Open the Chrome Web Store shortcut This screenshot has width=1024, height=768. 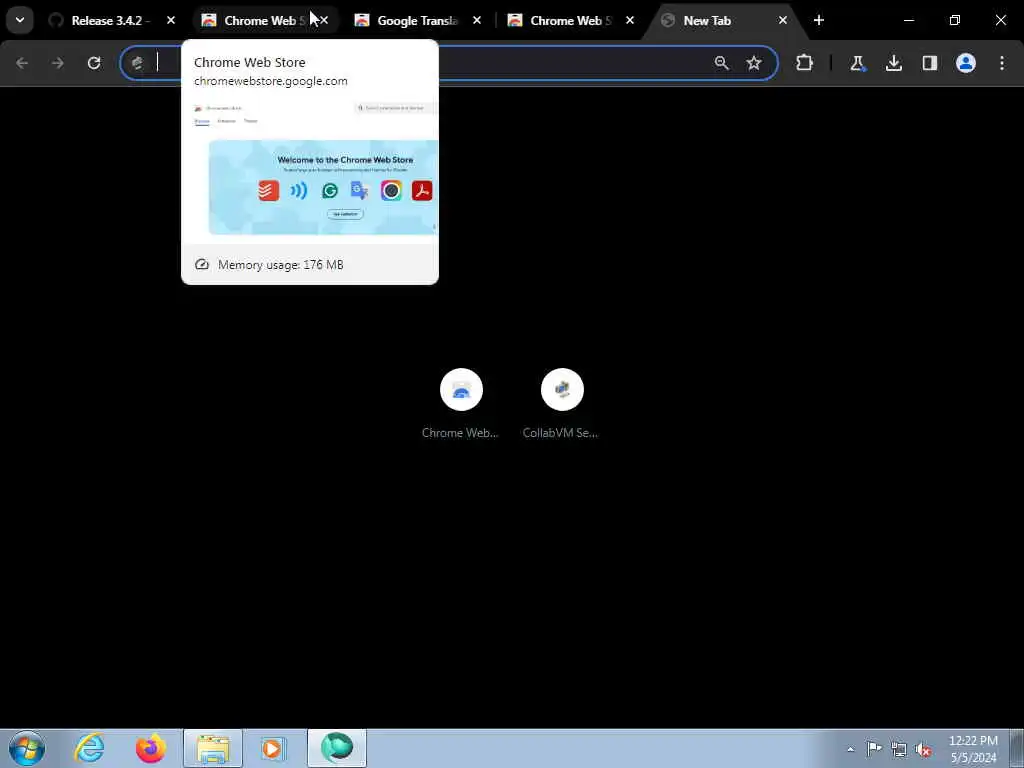pos(461,404)
